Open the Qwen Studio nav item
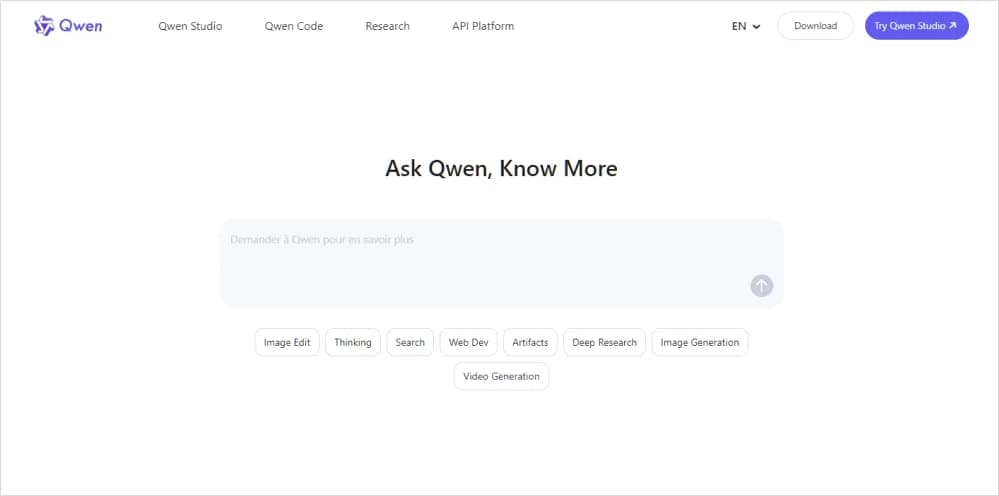This screenshot has width=999, height=496. (x=190, y=26)
